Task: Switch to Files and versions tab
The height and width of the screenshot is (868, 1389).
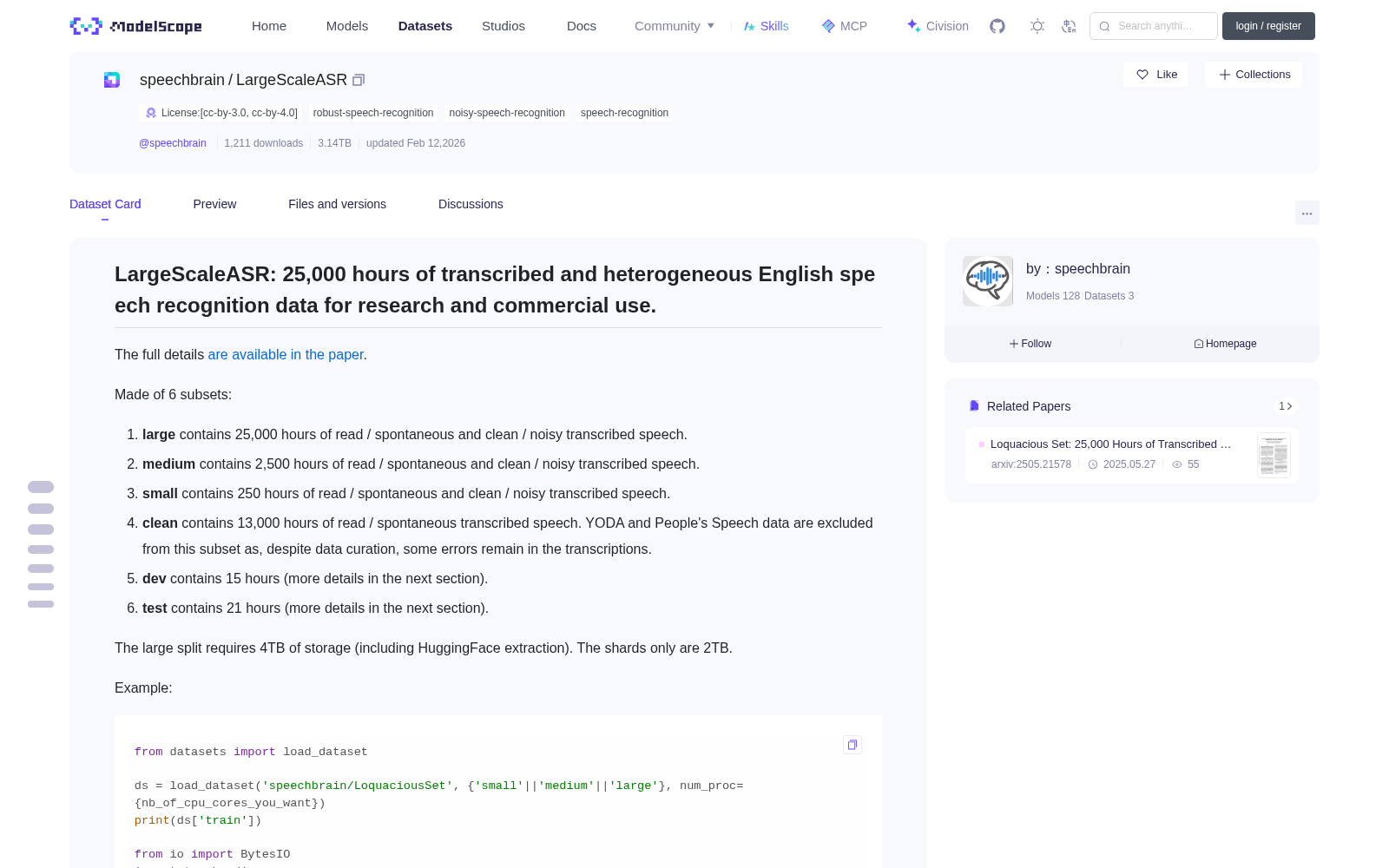Action: tap(337, 204)
